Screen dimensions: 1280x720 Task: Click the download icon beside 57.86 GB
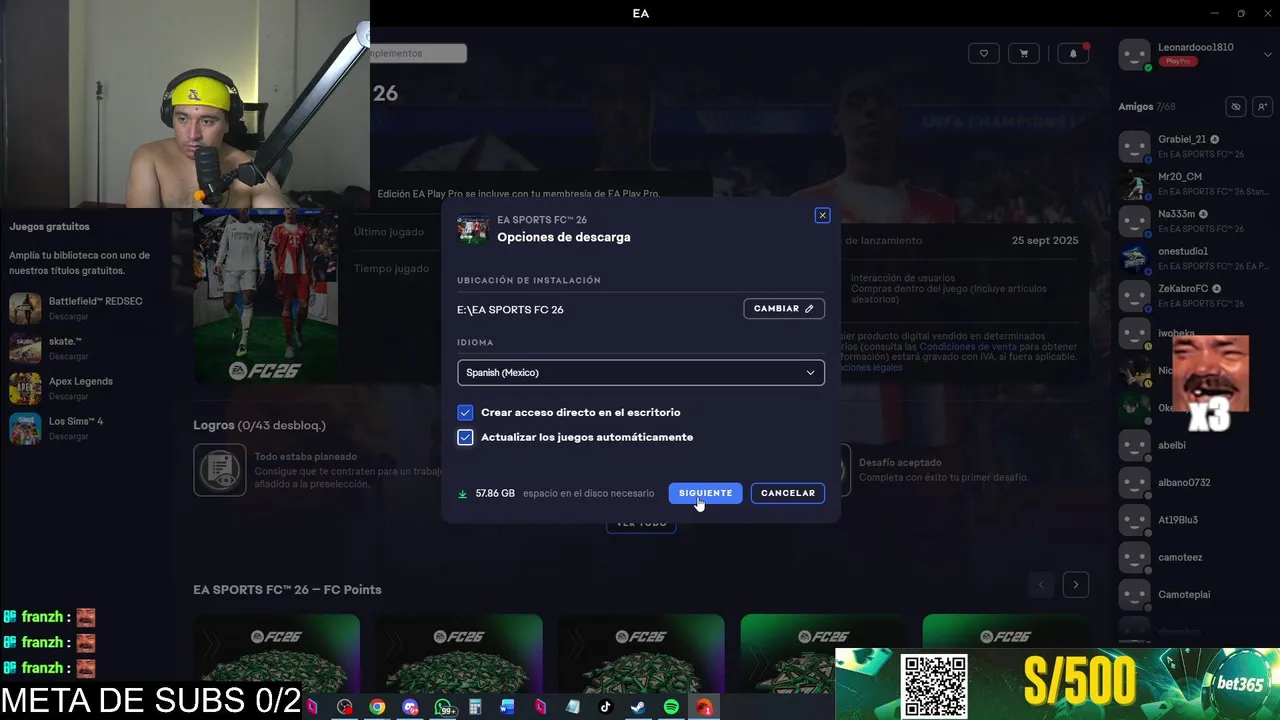click(x=462, y=493)
